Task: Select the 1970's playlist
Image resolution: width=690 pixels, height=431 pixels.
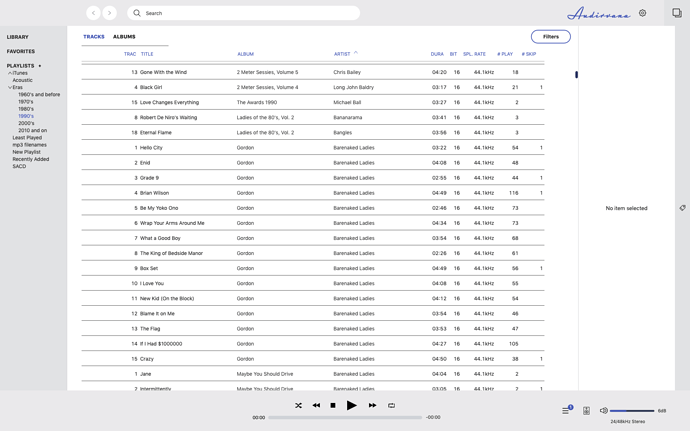Action: [26, 102]
